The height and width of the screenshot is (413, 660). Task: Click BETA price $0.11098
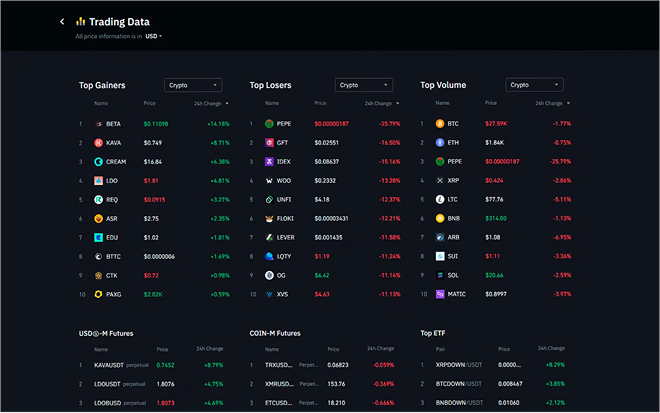[156, 124]
